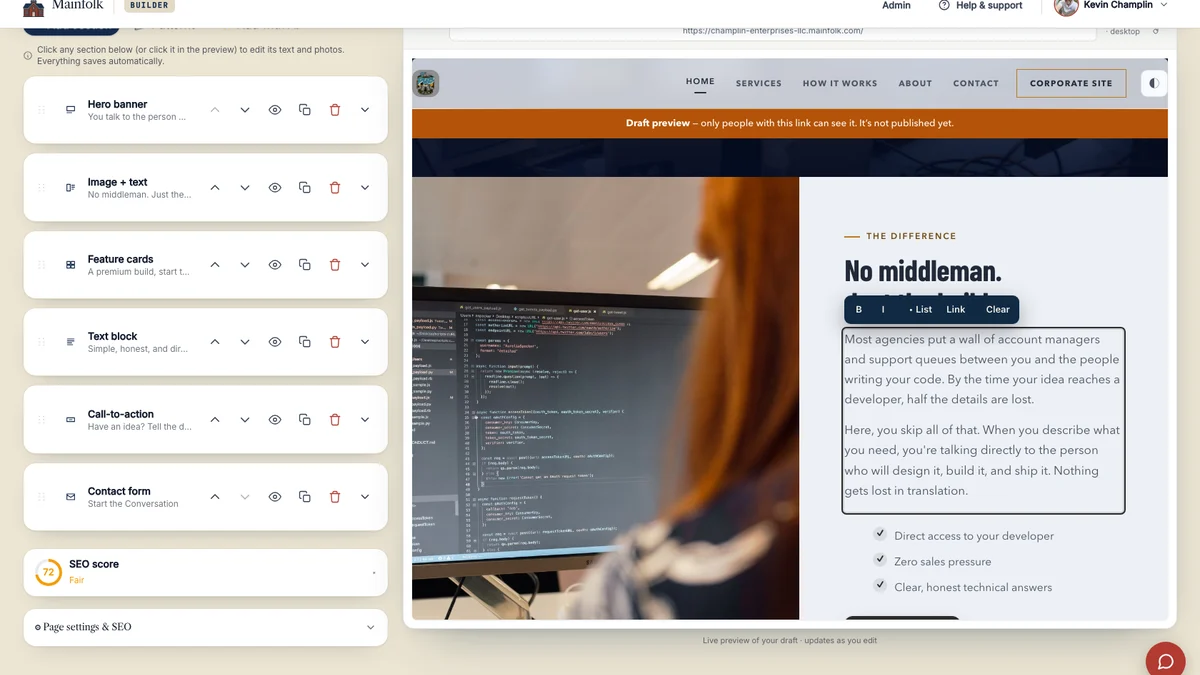Move the Call-to-action section up
The width and height of the screenshot is (1200, 675).
tap(215, 420)
